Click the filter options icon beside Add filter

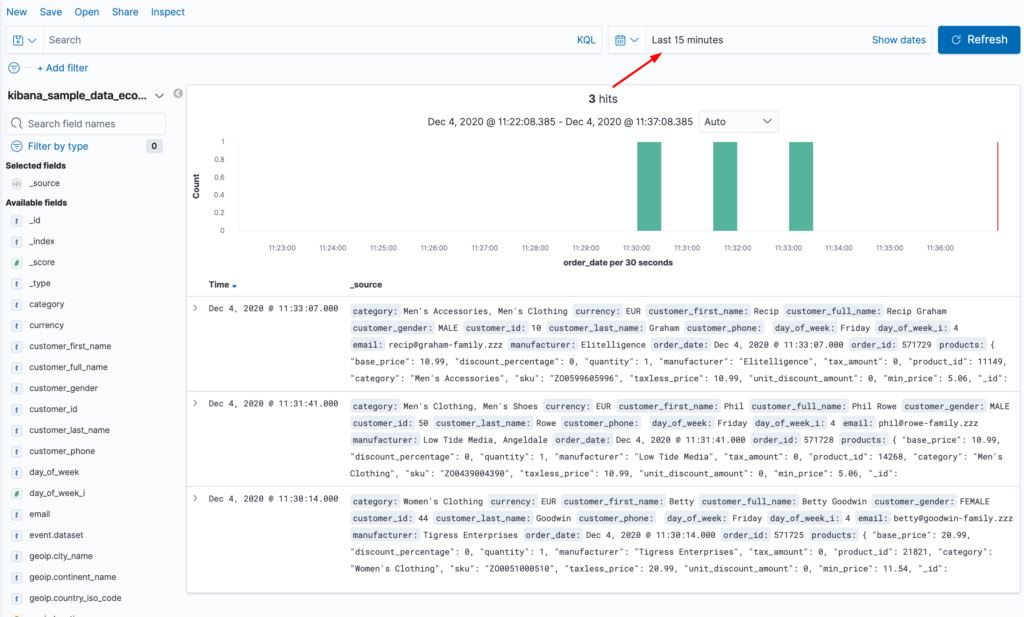click(14, 68)
